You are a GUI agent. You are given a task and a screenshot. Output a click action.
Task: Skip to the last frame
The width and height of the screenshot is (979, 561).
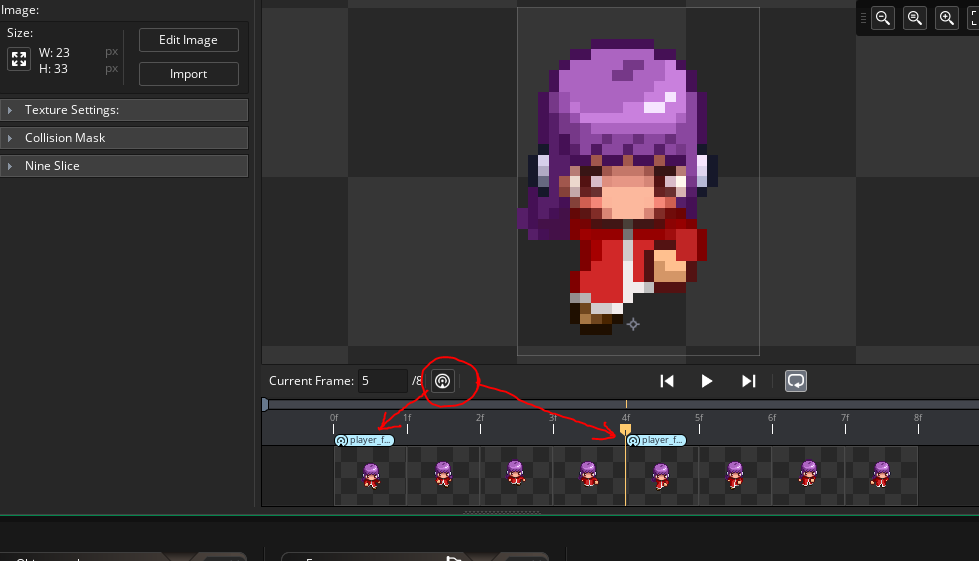pyautogui.click(x=748, y=381)
